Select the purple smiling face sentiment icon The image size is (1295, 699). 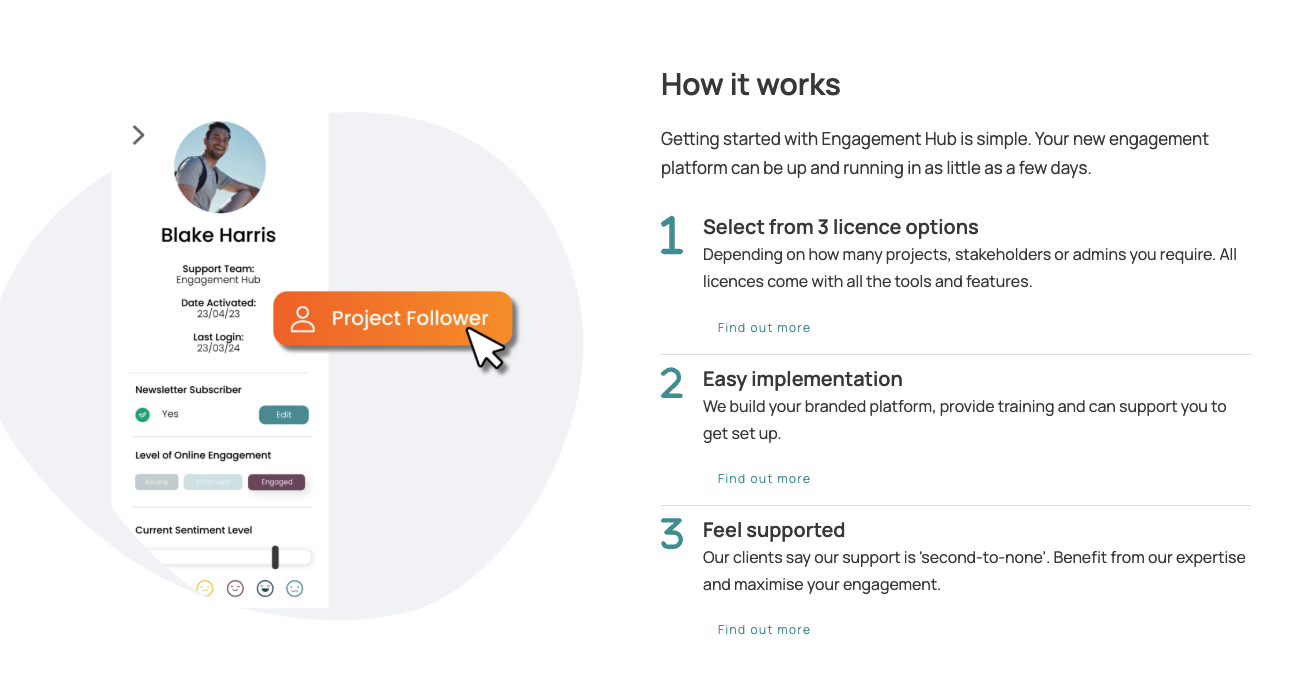(x=235, y=589)
